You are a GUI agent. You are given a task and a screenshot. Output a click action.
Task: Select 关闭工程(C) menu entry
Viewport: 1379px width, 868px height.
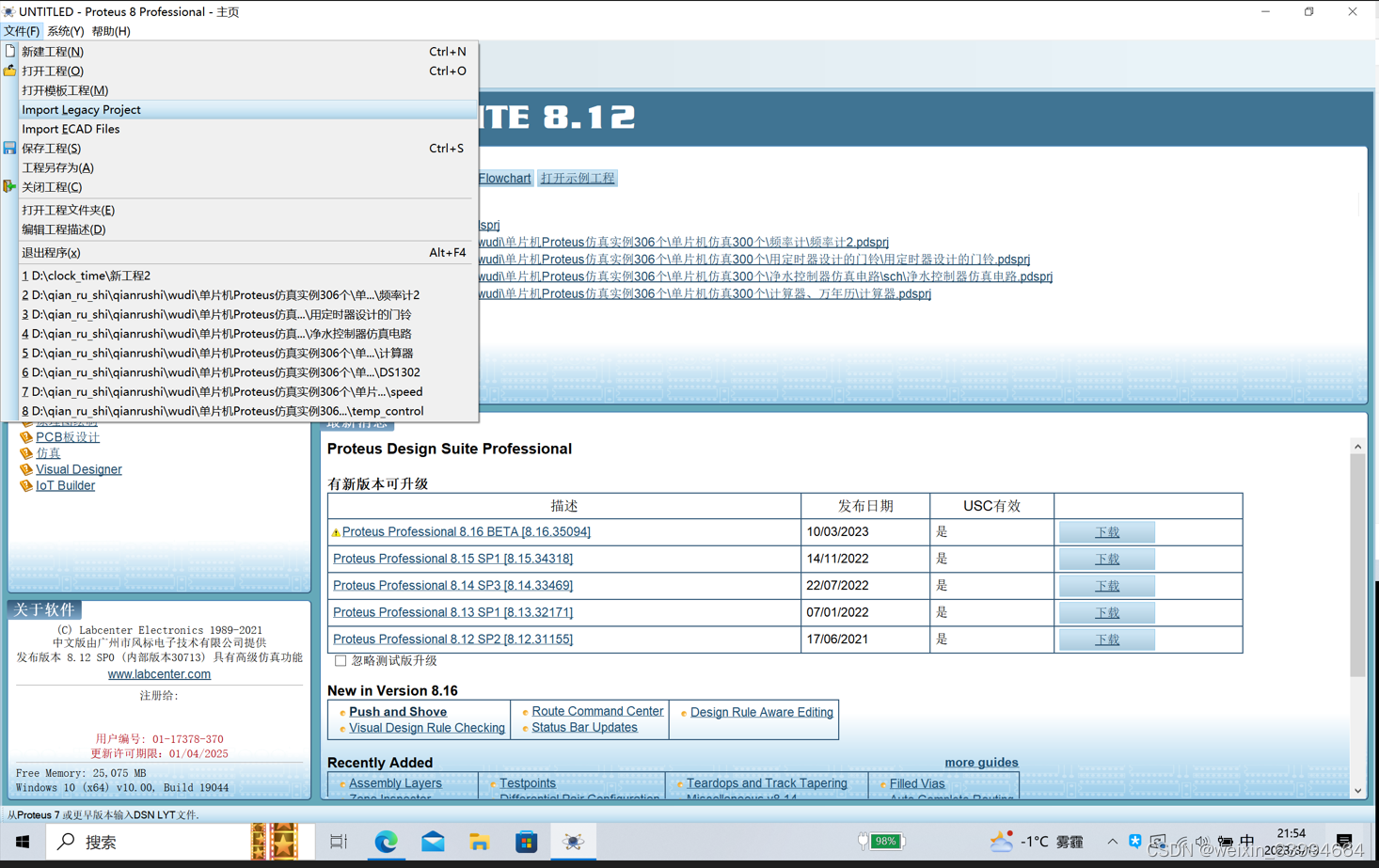coord(247,186)
